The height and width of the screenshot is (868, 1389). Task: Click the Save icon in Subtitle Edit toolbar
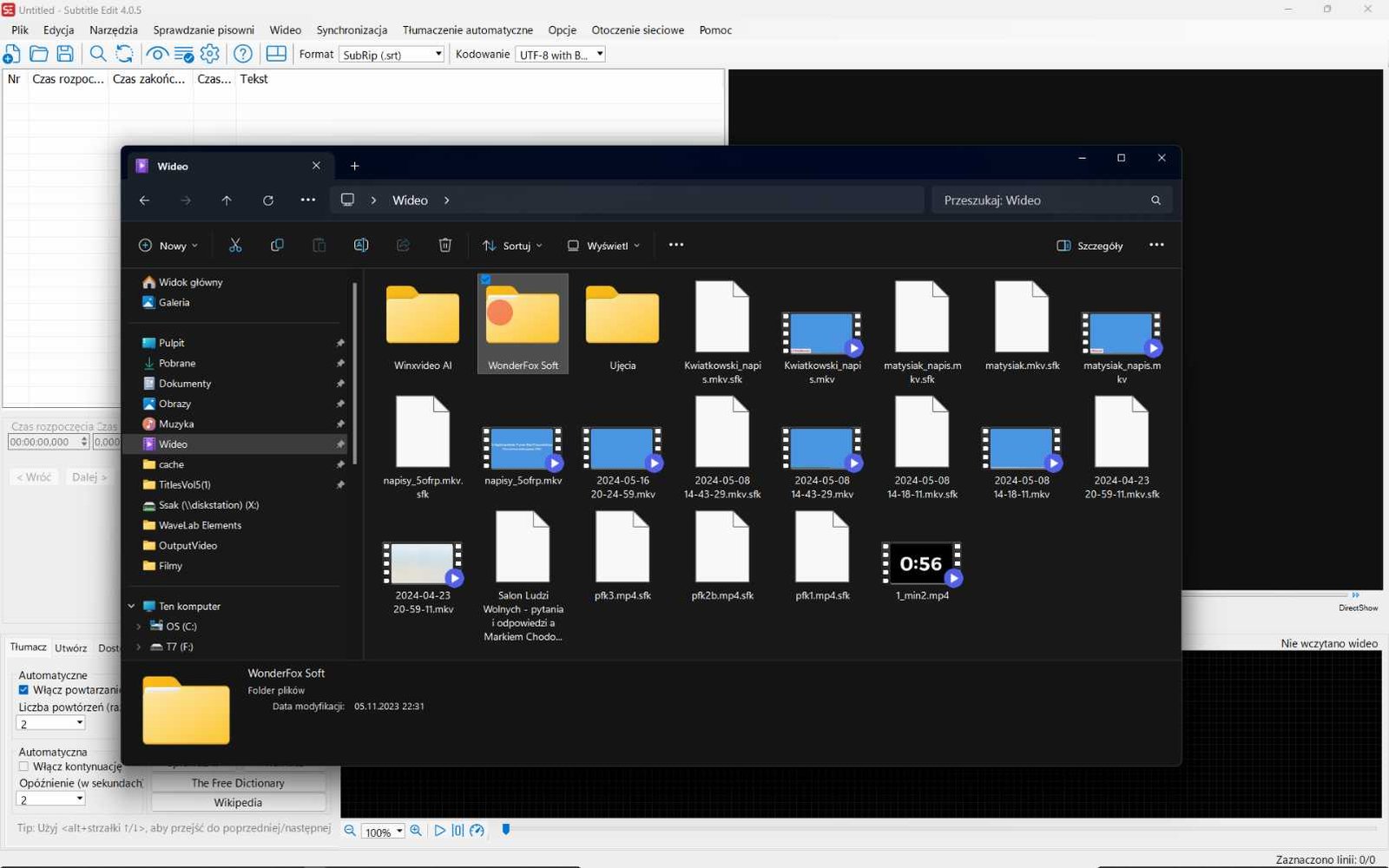[65, 54]
